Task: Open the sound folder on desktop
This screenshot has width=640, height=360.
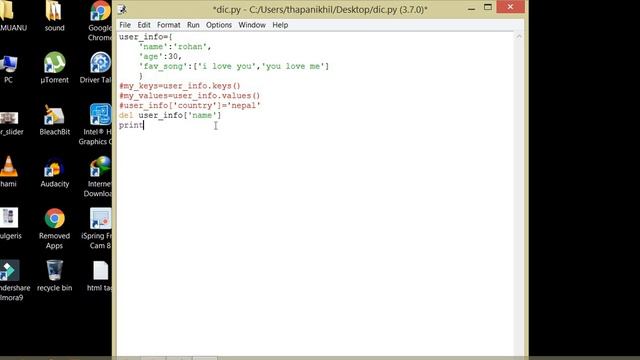Action: (x=54, y=16)
